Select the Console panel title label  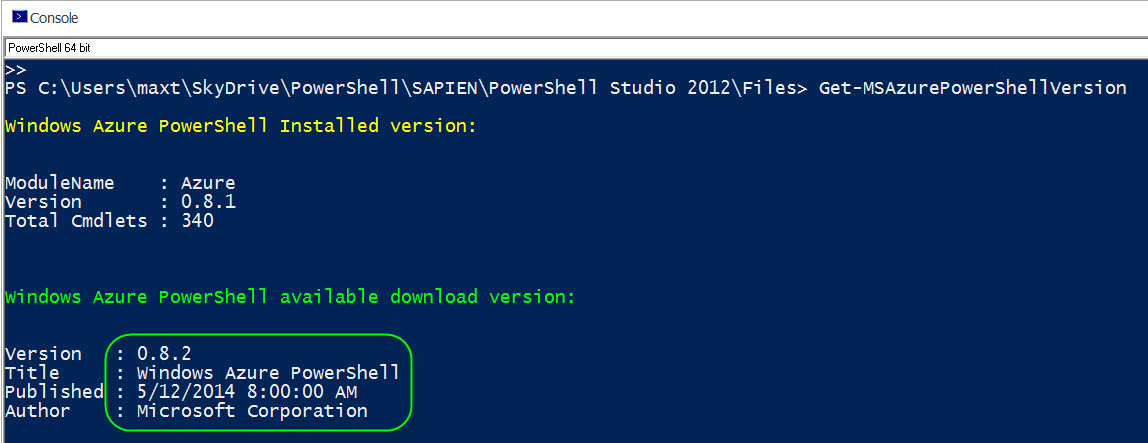pyautogui.click(x=54, y=18)
